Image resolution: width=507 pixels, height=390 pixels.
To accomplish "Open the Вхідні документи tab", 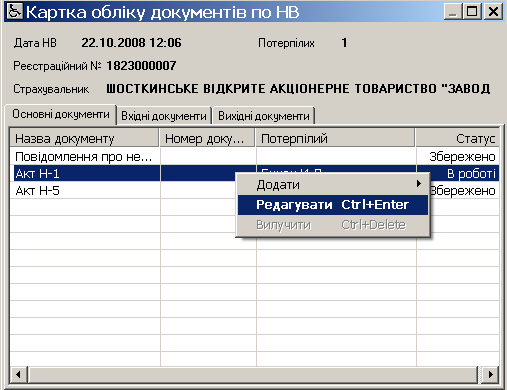I will pos(164,116).
